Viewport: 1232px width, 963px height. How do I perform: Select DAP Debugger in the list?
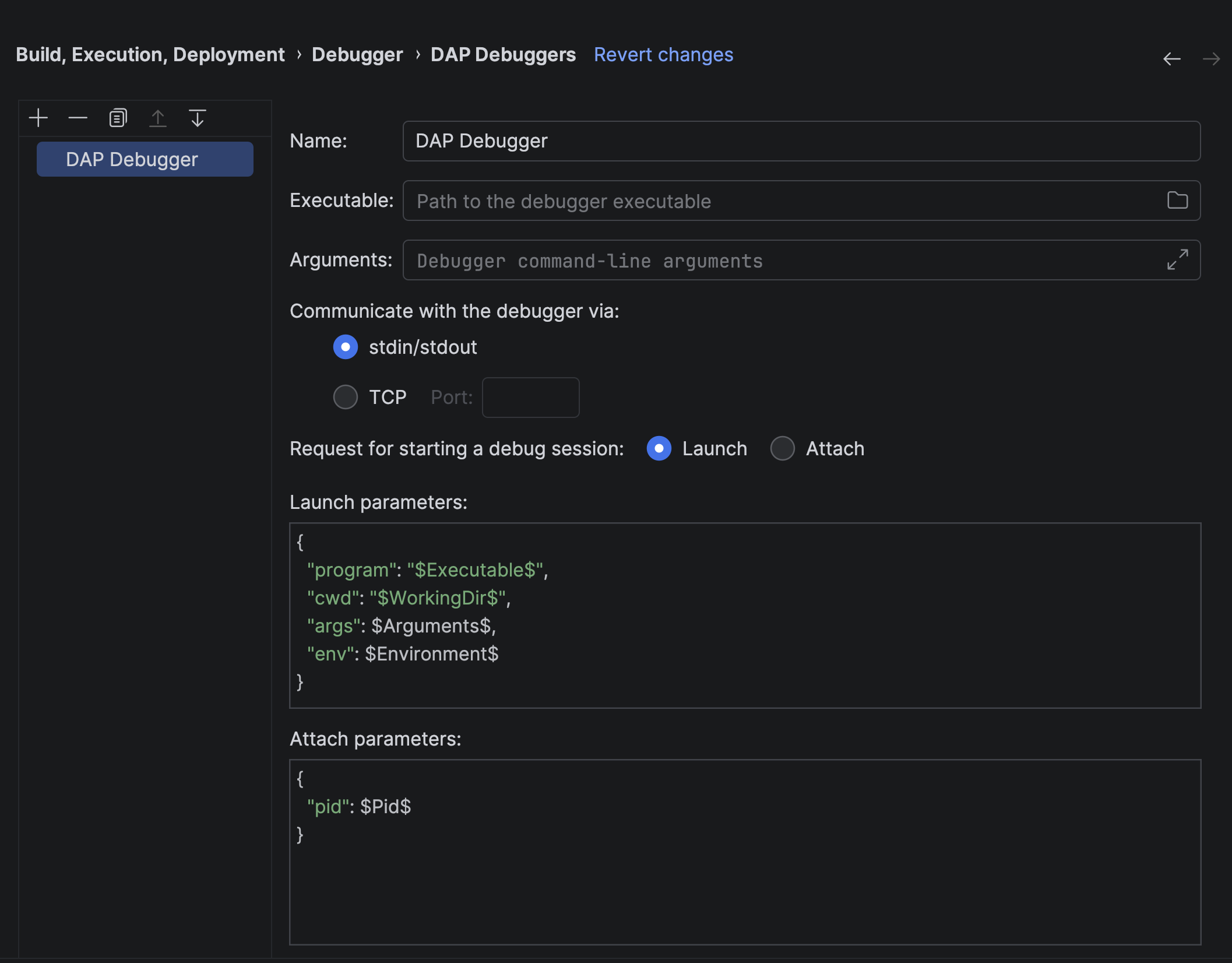tap(145, 159)
